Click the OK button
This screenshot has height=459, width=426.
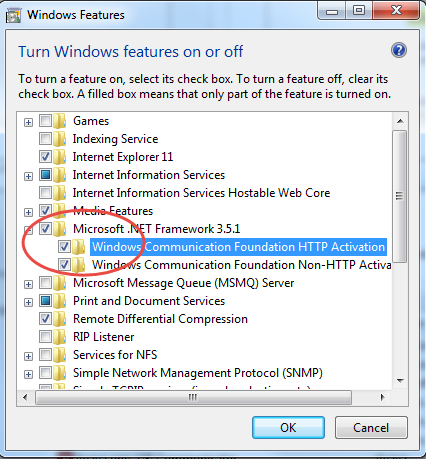click(288, 427)
